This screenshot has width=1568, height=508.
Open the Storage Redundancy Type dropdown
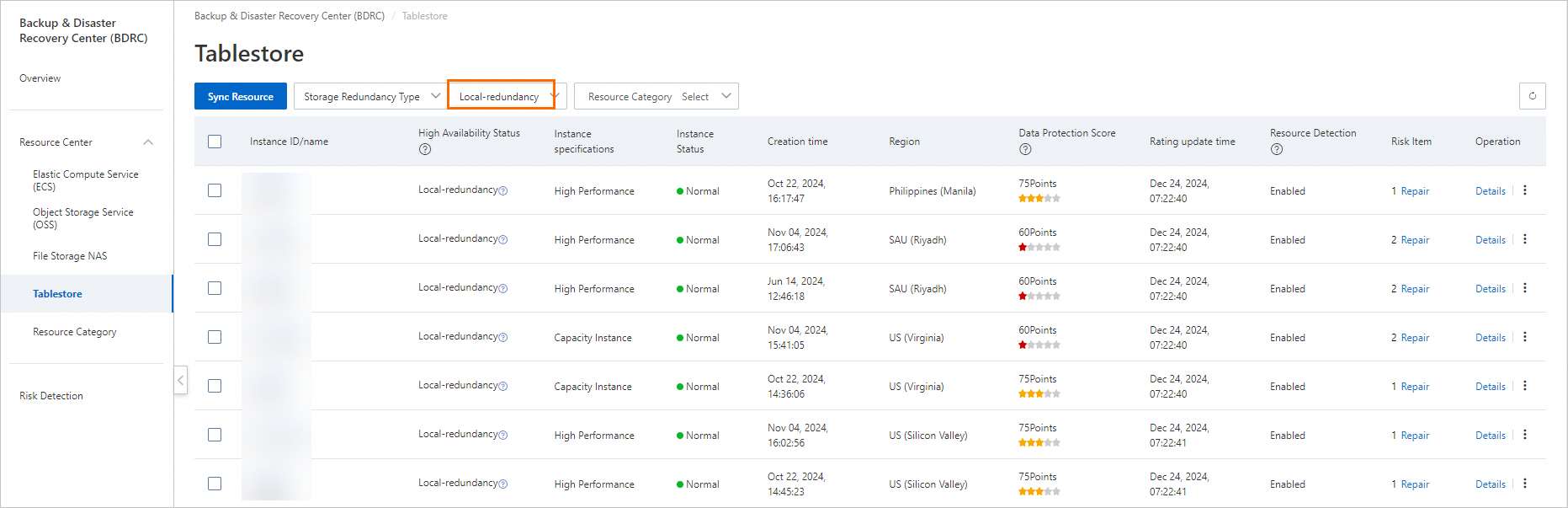369,96
